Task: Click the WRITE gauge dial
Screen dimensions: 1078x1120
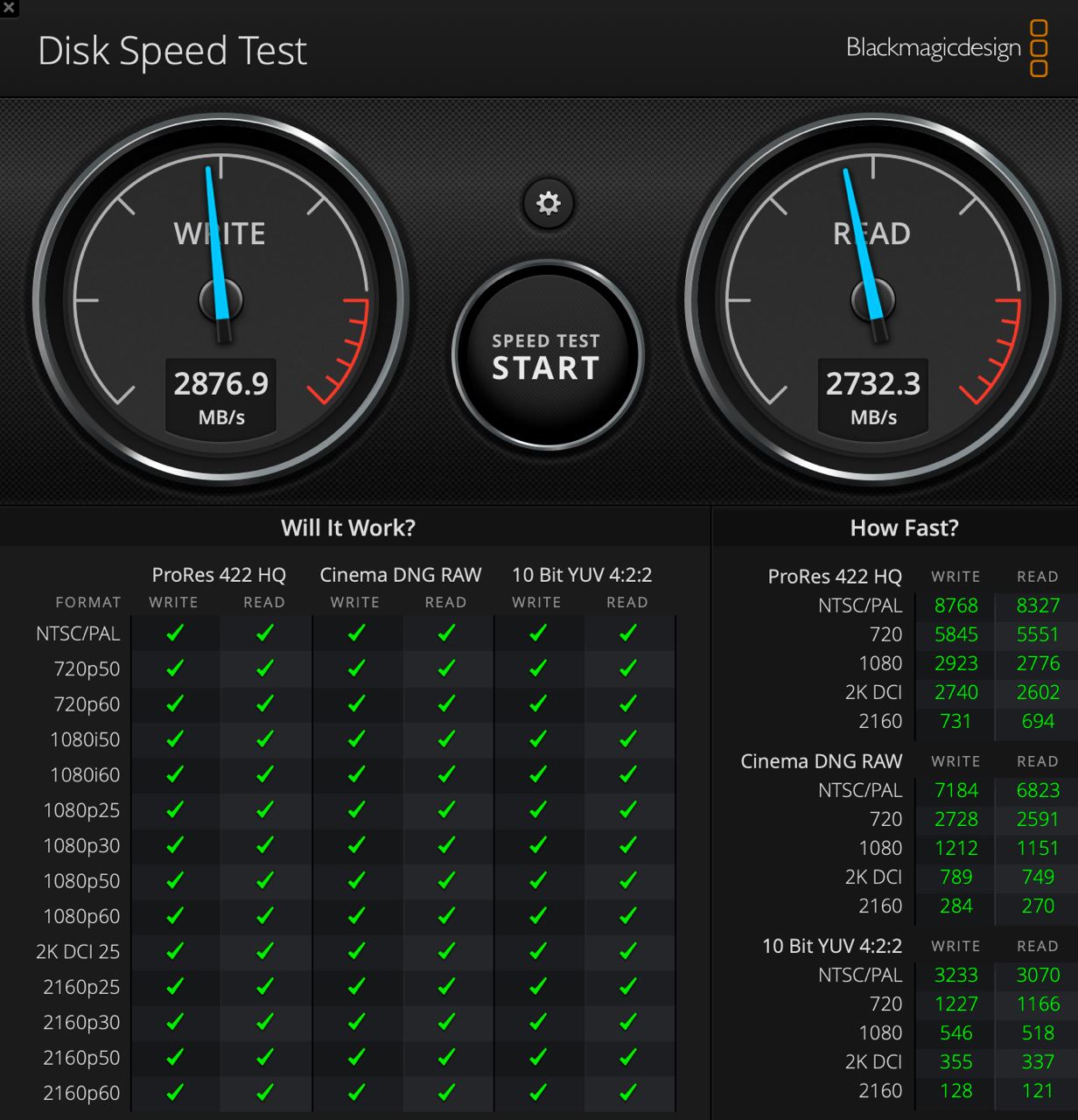Action: 220,300
